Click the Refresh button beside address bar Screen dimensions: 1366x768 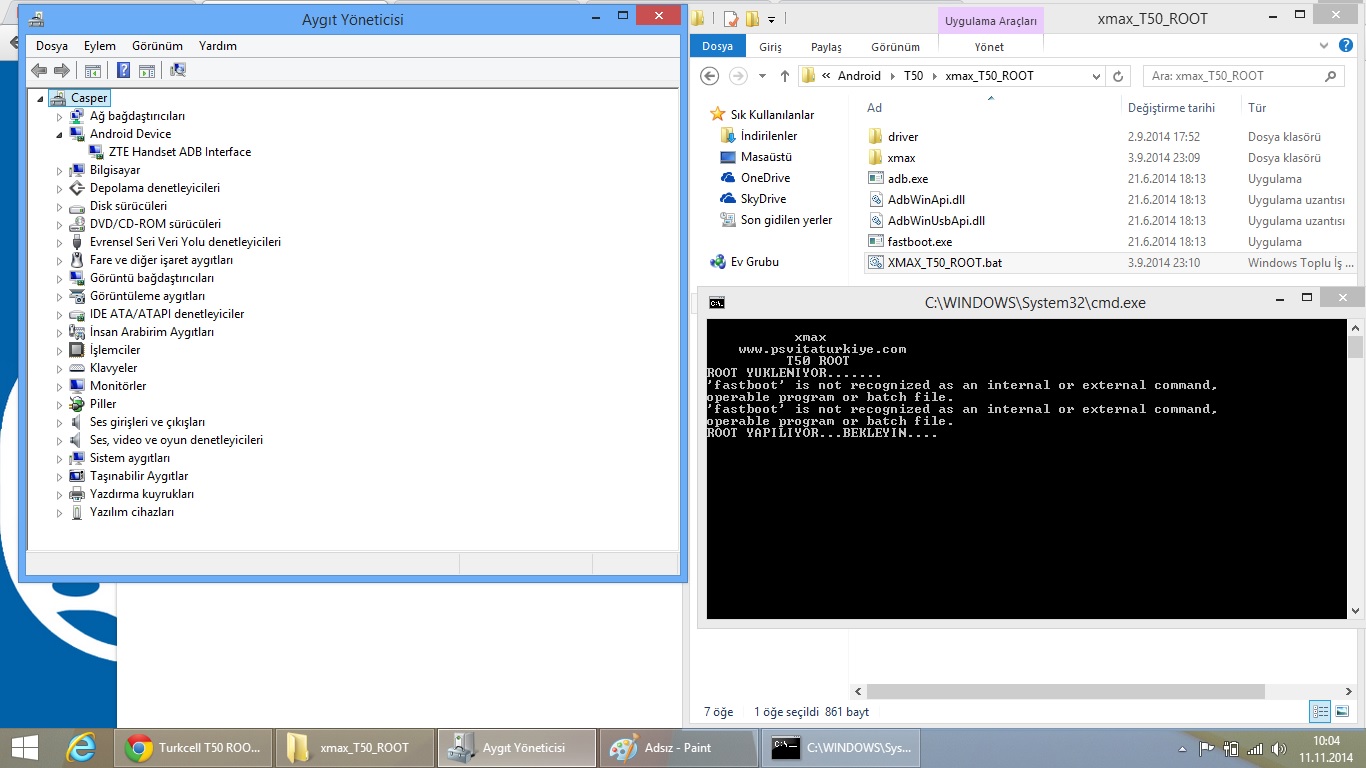click(1118, 76)
